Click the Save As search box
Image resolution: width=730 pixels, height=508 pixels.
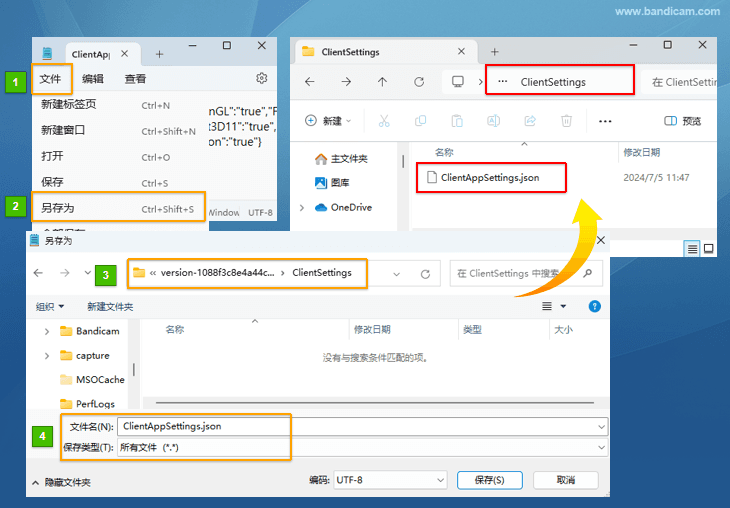526,273
